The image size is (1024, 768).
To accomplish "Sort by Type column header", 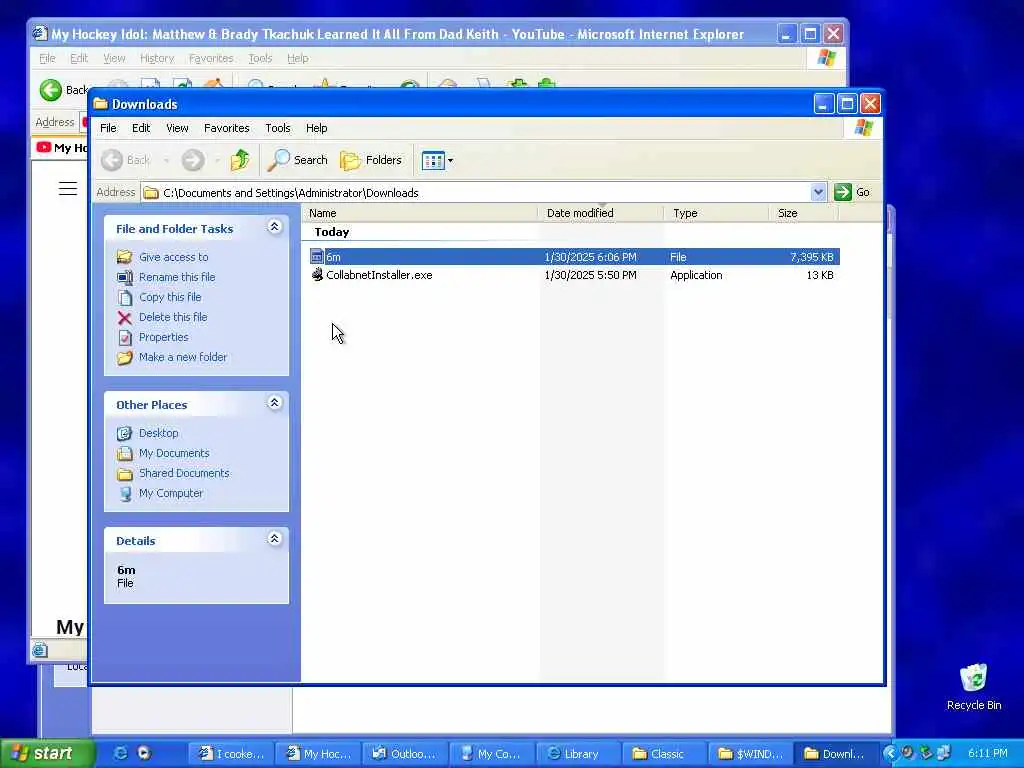I will (716, 213).
